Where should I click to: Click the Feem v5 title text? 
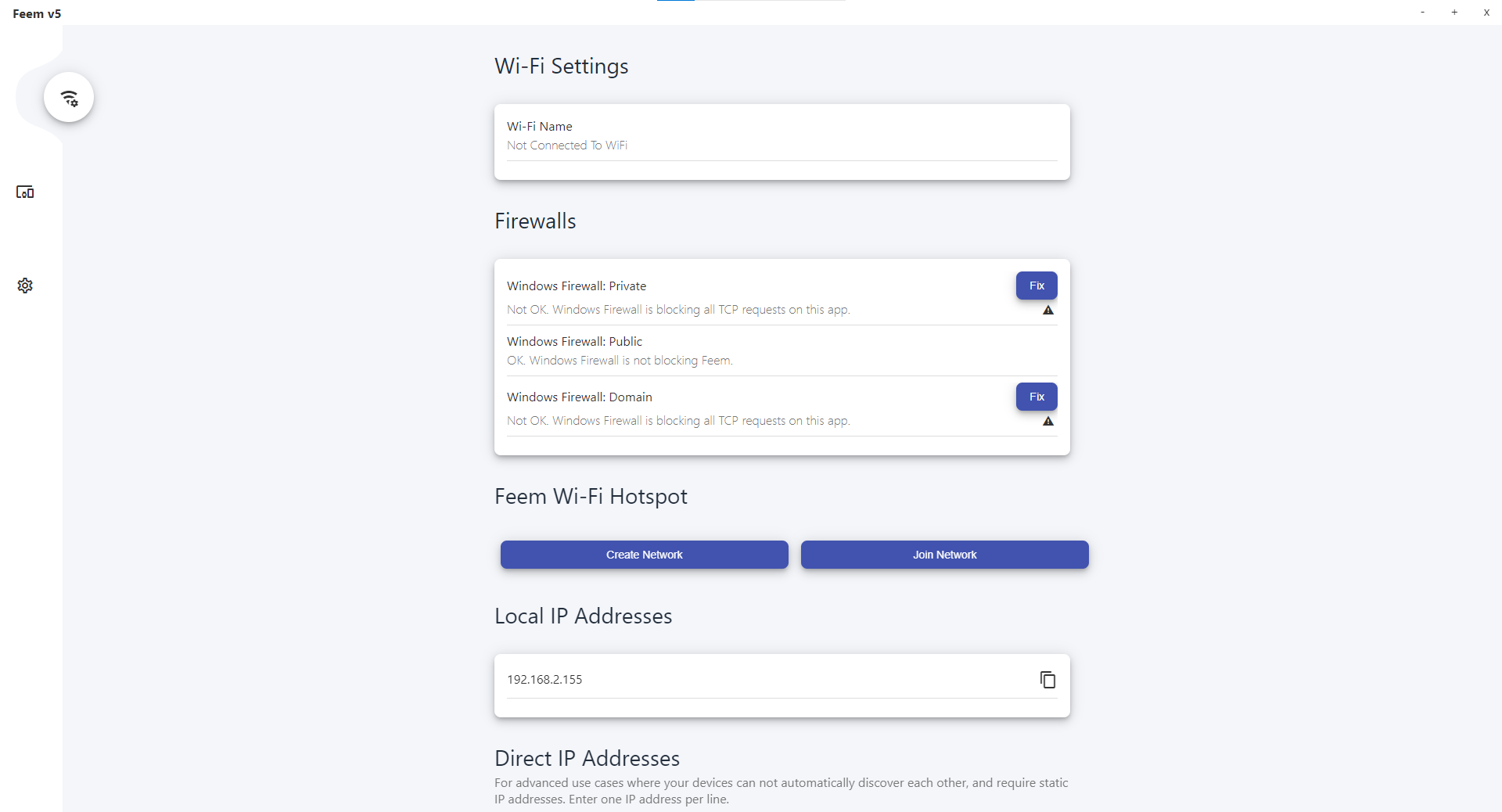point(37,14)
